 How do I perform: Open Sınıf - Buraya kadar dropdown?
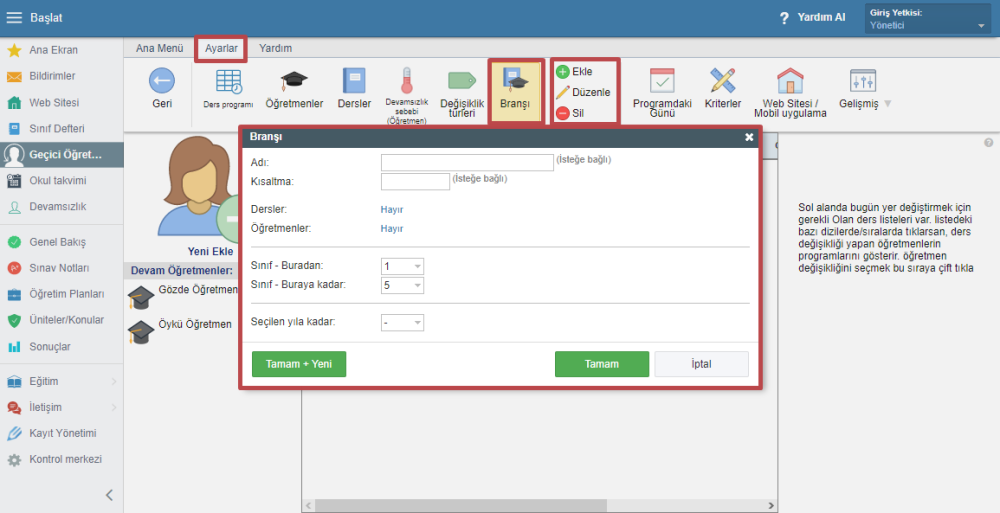point(402,285)
